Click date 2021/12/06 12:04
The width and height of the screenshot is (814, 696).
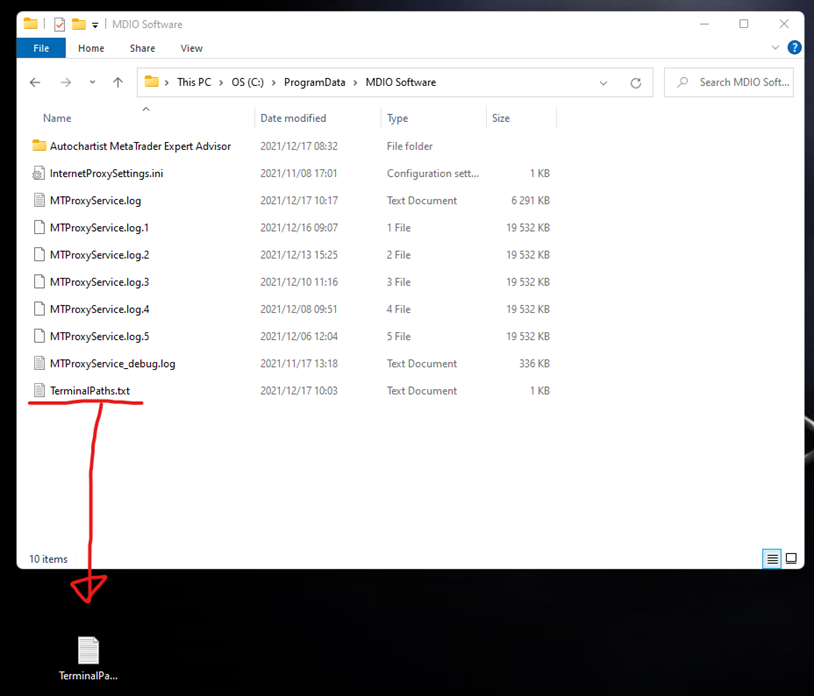click(x=299, y=336)
